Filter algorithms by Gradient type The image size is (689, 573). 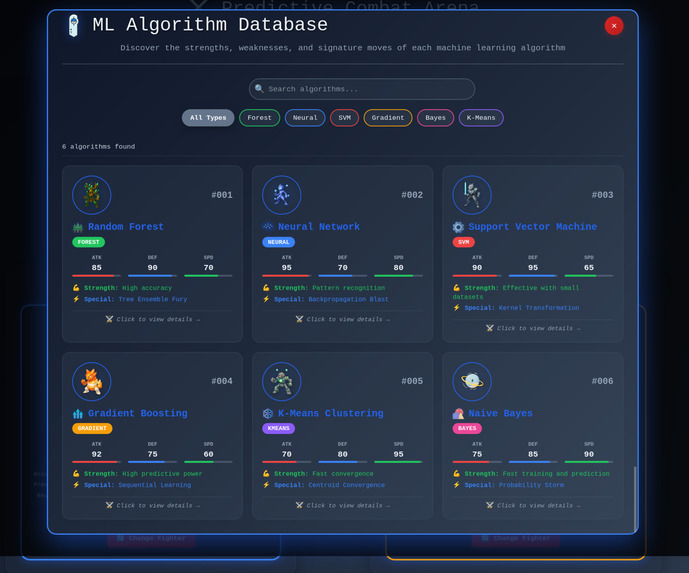[388, 118]
